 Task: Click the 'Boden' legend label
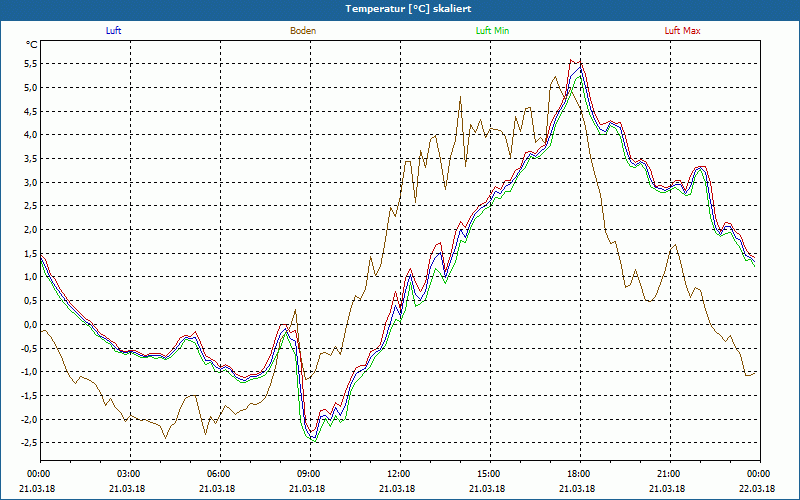[303, 31]
